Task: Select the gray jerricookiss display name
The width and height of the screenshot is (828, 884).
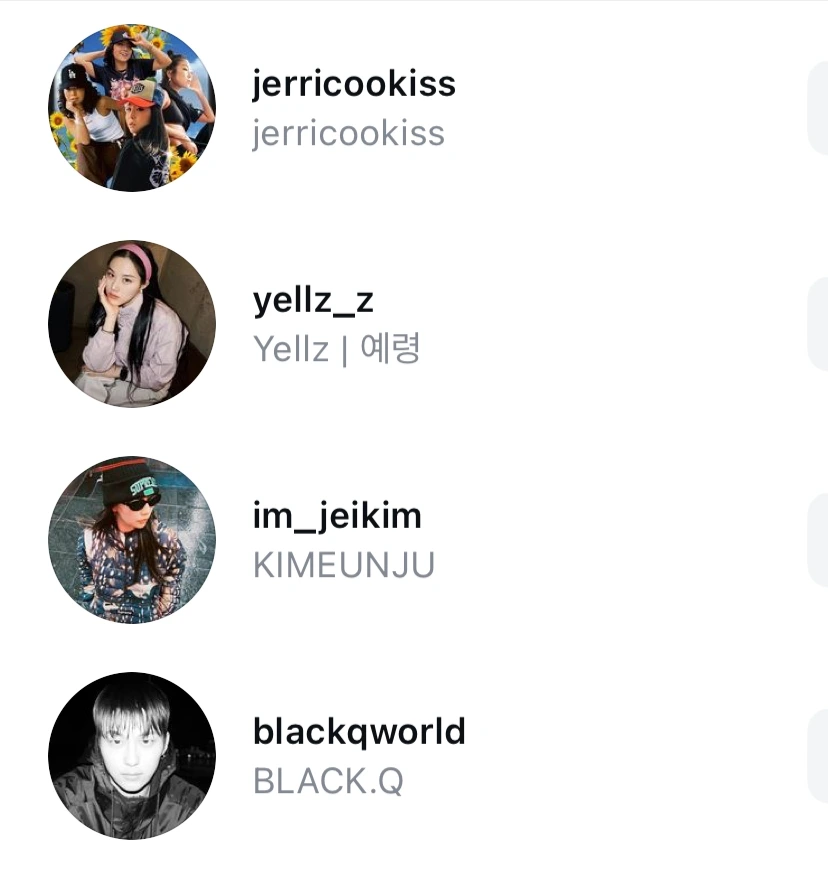Action: point(348,134)
